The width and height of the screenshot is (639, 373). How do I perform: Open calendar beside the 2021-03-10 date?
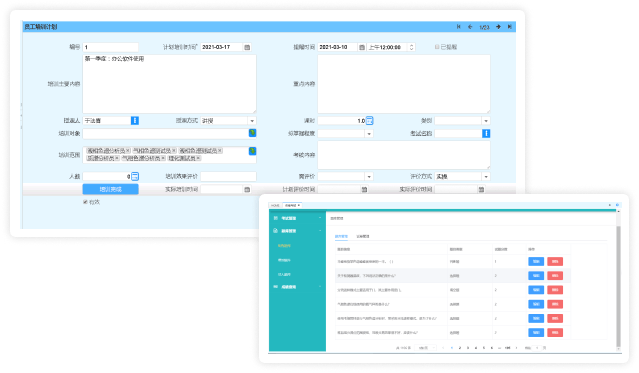[x=362, y=47]
